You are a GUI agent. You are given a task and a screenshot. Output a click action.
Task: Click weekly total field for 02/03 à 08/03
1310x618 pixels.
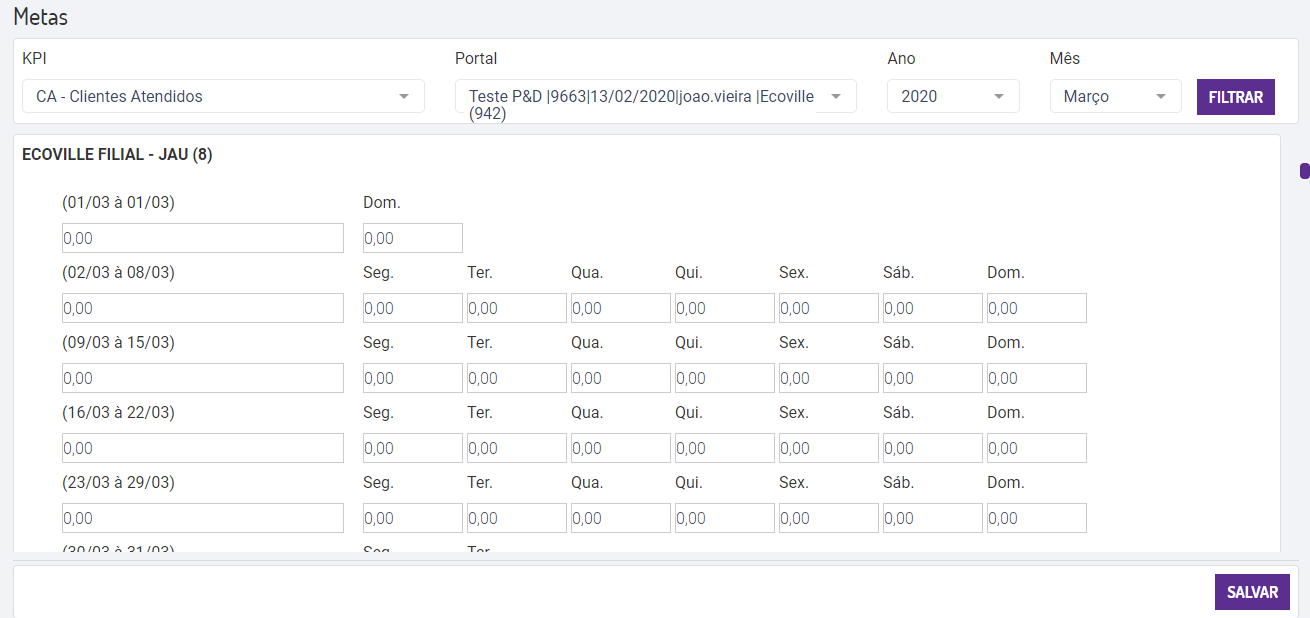point(203,308)
